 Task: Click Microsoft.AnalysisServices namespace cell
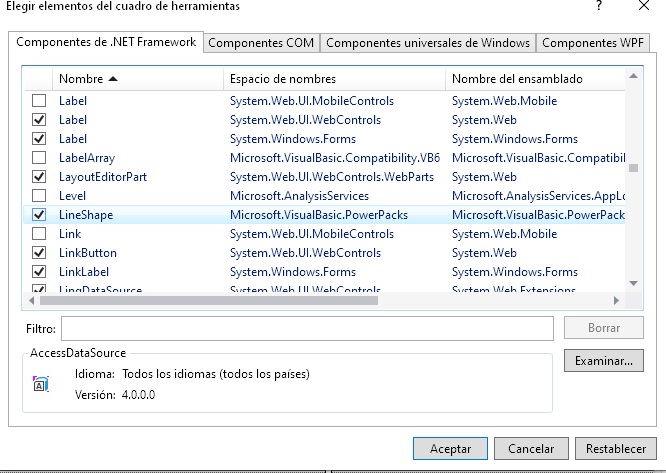(x=299, y=196)
